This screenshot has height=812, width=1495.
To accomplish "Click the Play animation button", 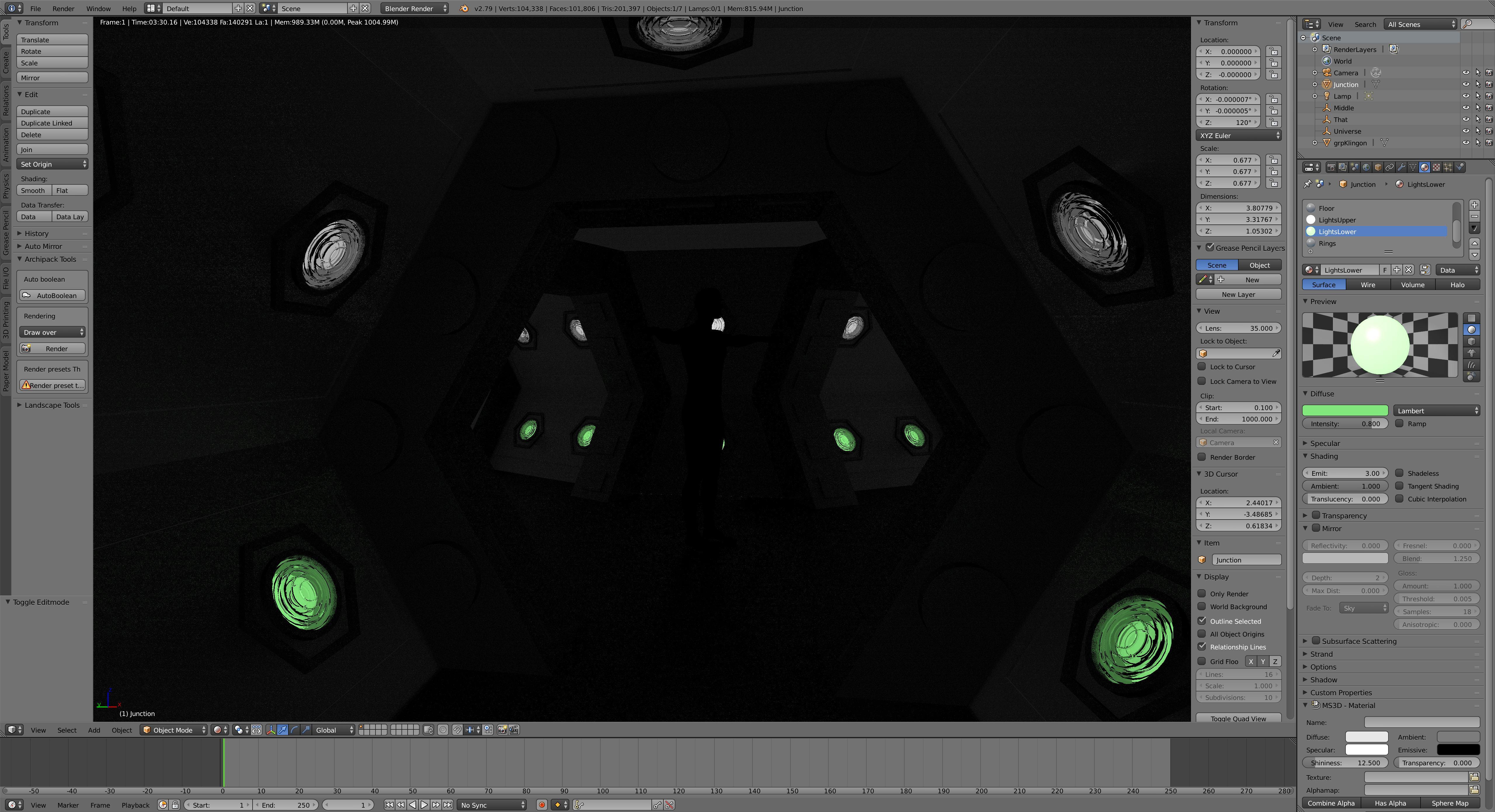I will pyautogui.click(x=424, y=805).
